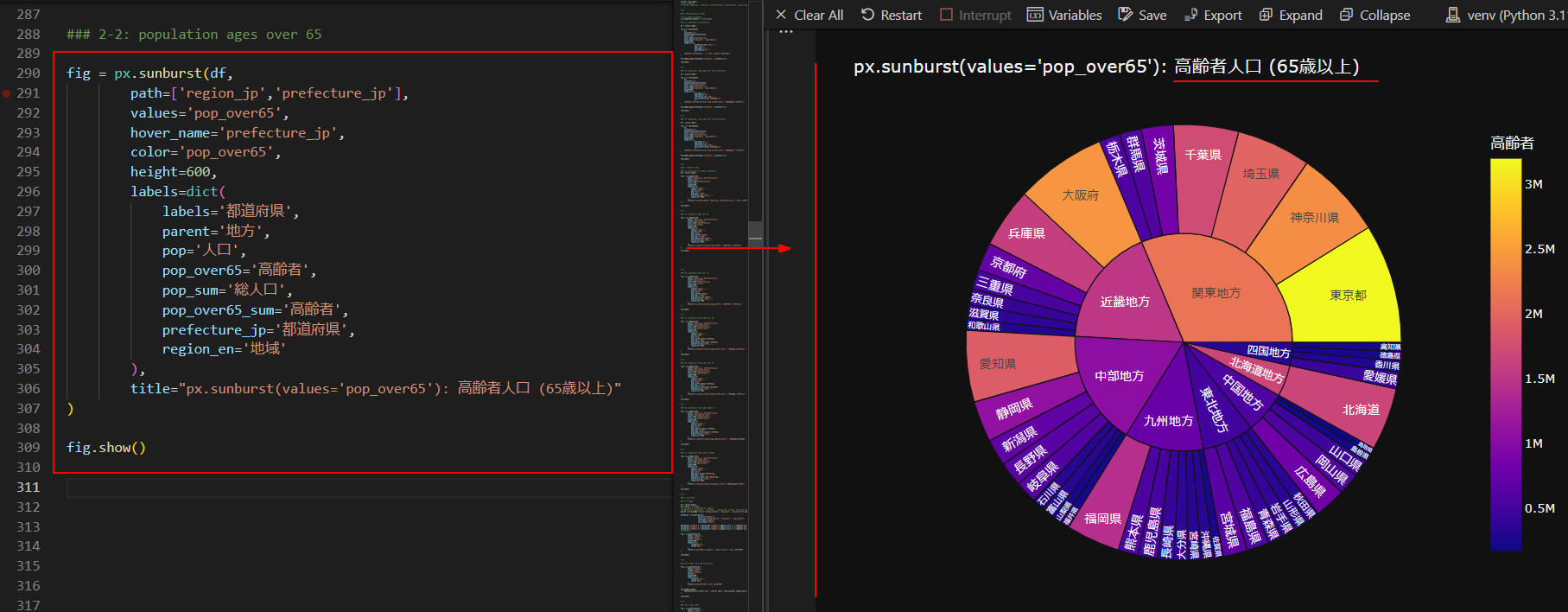Click the 0.5M tick on color bar

pyautogui.click(x=1539, y=508)
